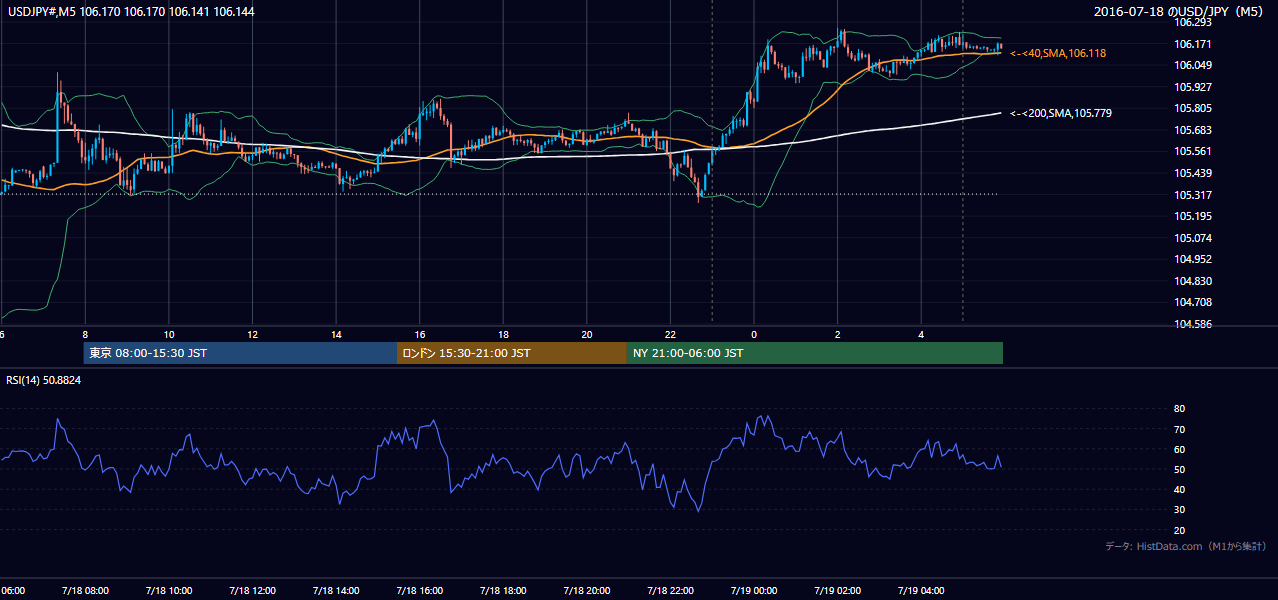The image size is (1278, 600).
Task: Click the USDJPY#,M5 price header text
Action: 131,12
